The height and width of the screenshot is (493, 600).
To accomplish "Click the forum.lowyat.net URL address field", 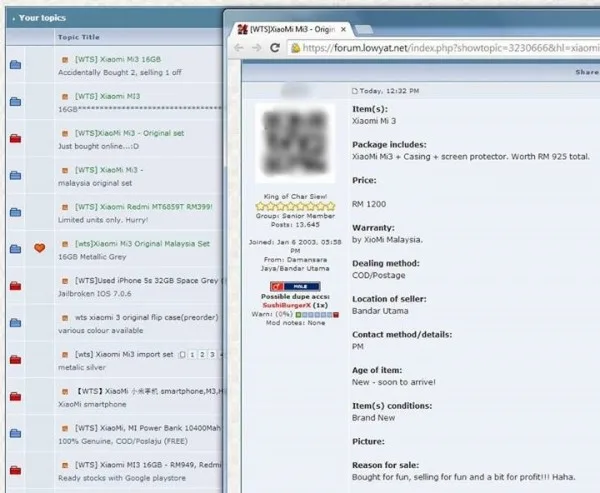I will point(444,48).
